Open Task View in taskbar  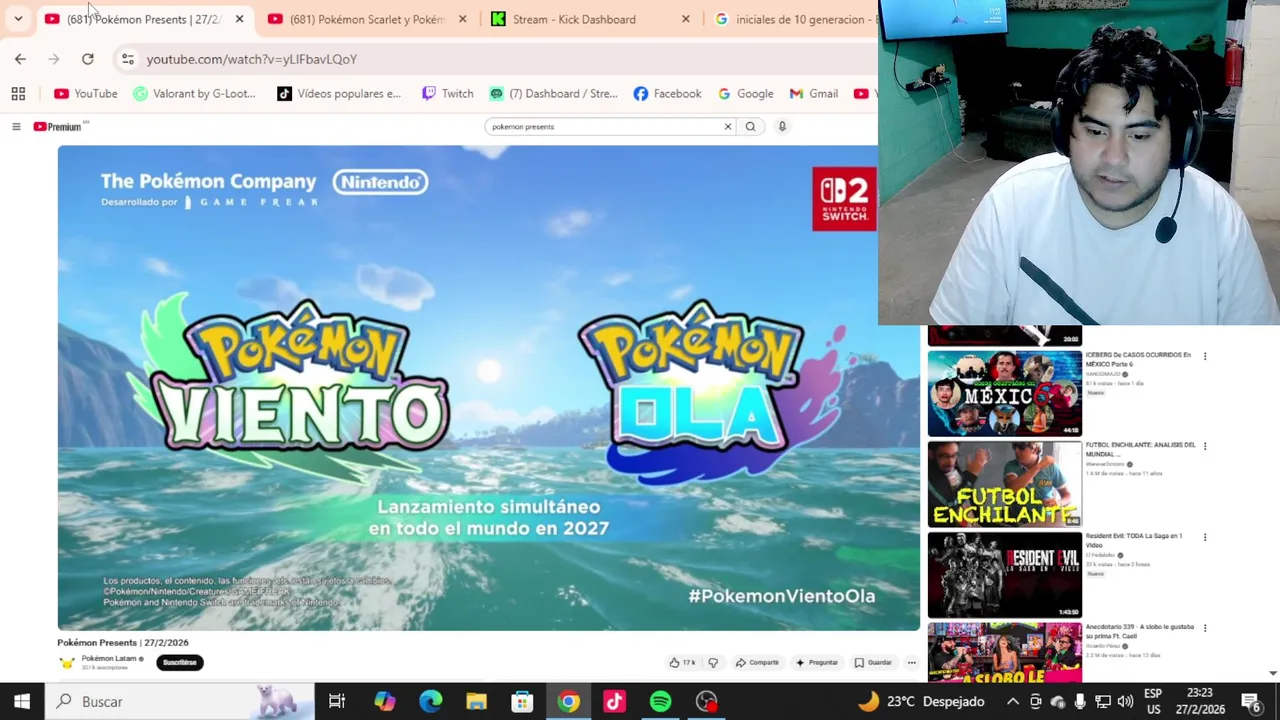click(337, 701)
